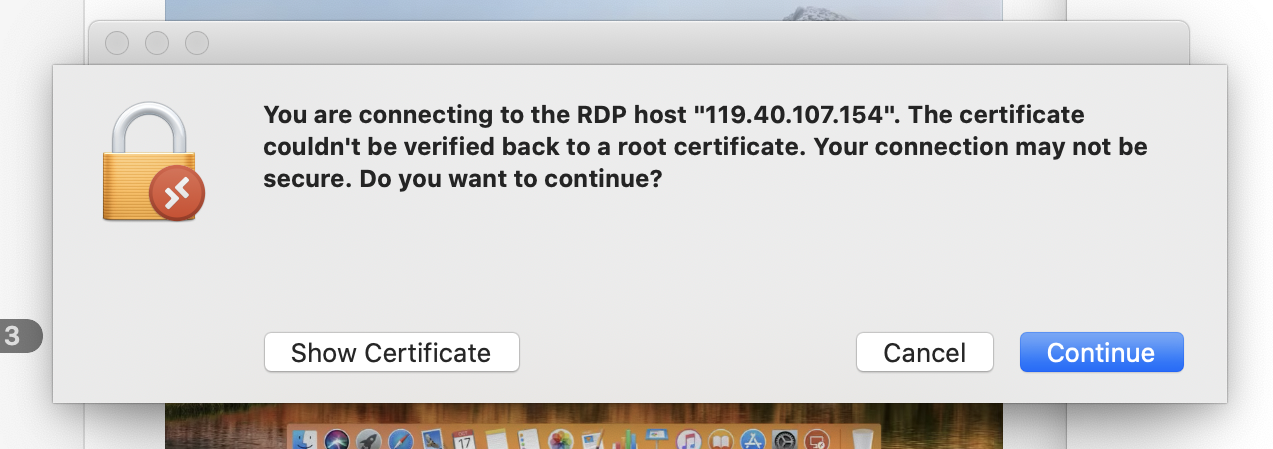Open Photos pinwheel icon in dock
Viewport: 1273px width, 449px height.
560,440
